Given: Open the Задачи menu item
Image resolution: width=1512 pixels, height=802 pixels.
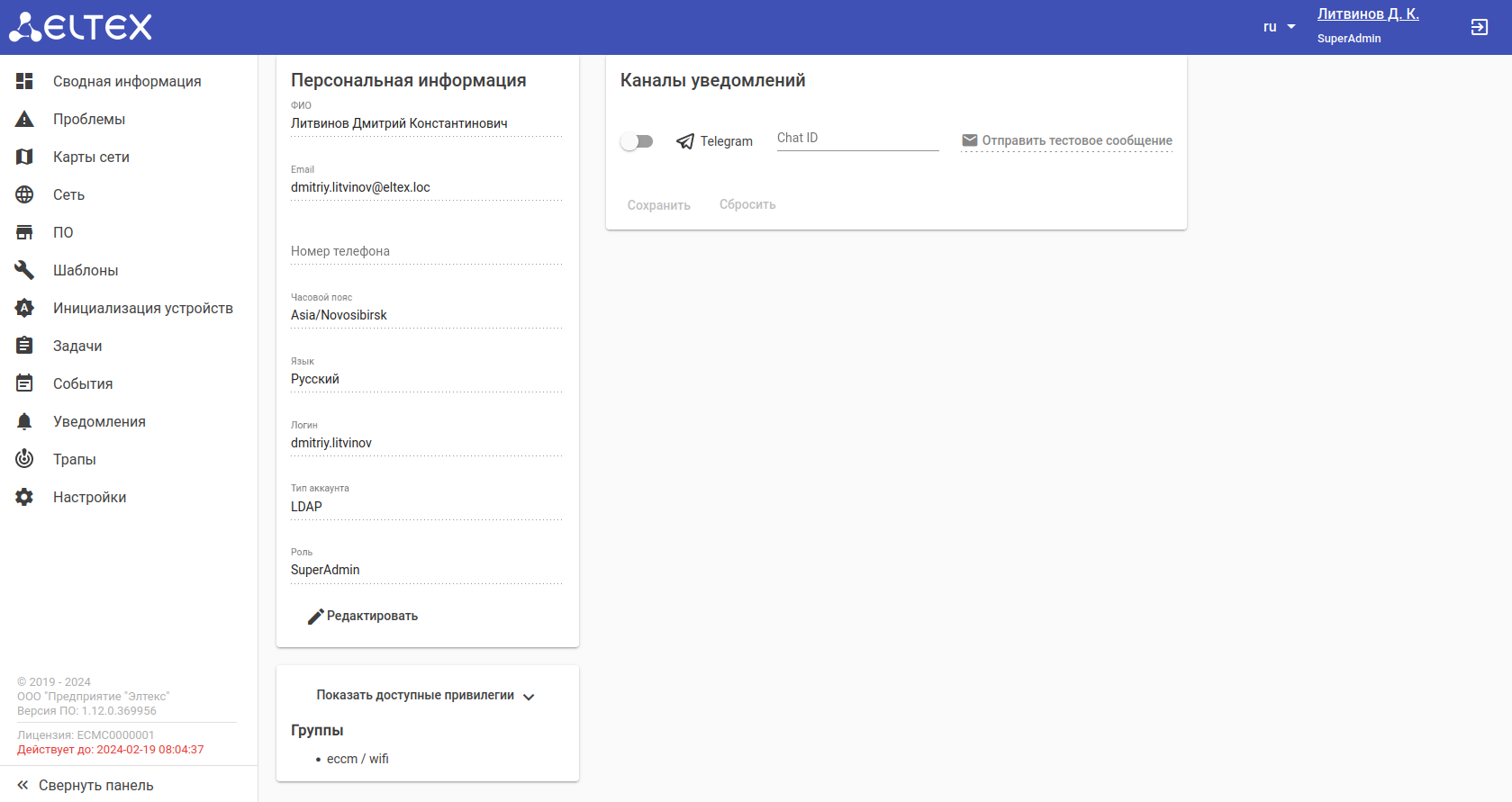Looking at the screenshot, I should [77, 346].
